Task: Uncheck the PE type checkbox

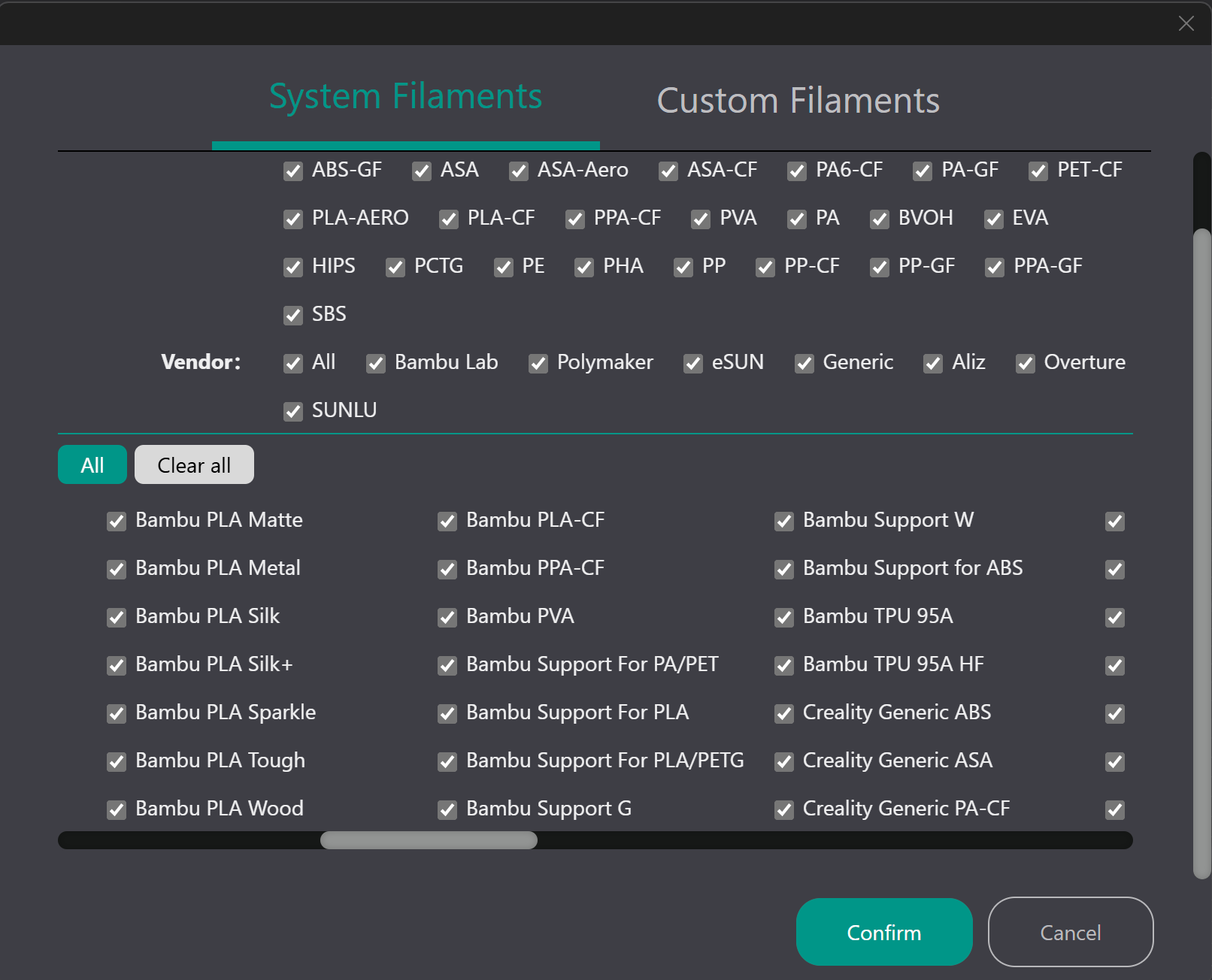Action: pos(504,268)
